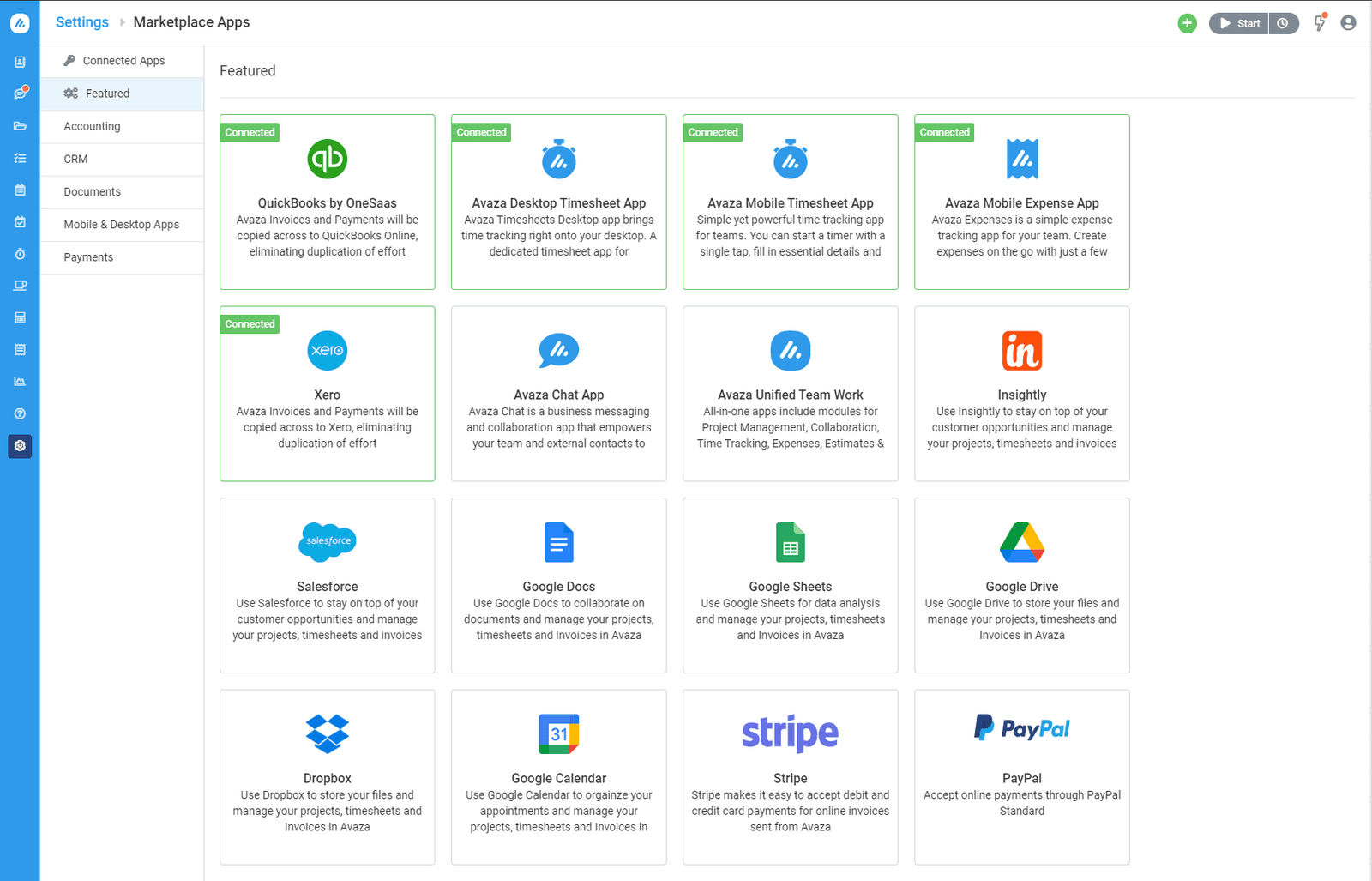The image size is (1372, 881).
Task: Open the lightning bolt notifications icon
Action: click(x=1320, y=23)
